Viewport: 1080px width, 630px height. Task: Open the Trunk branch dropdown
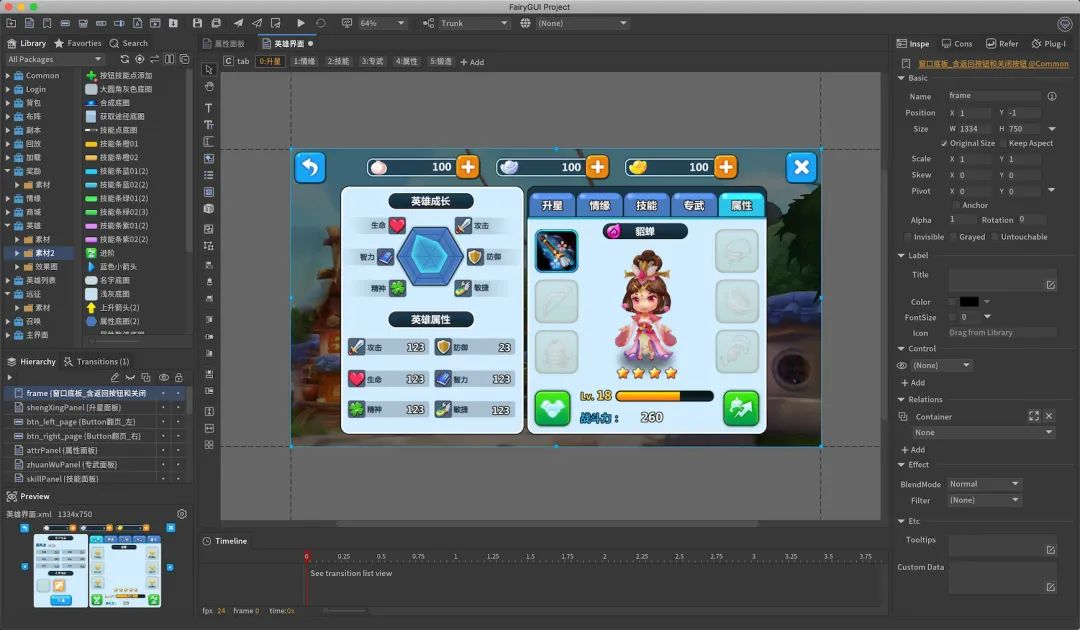coord(474,23)
